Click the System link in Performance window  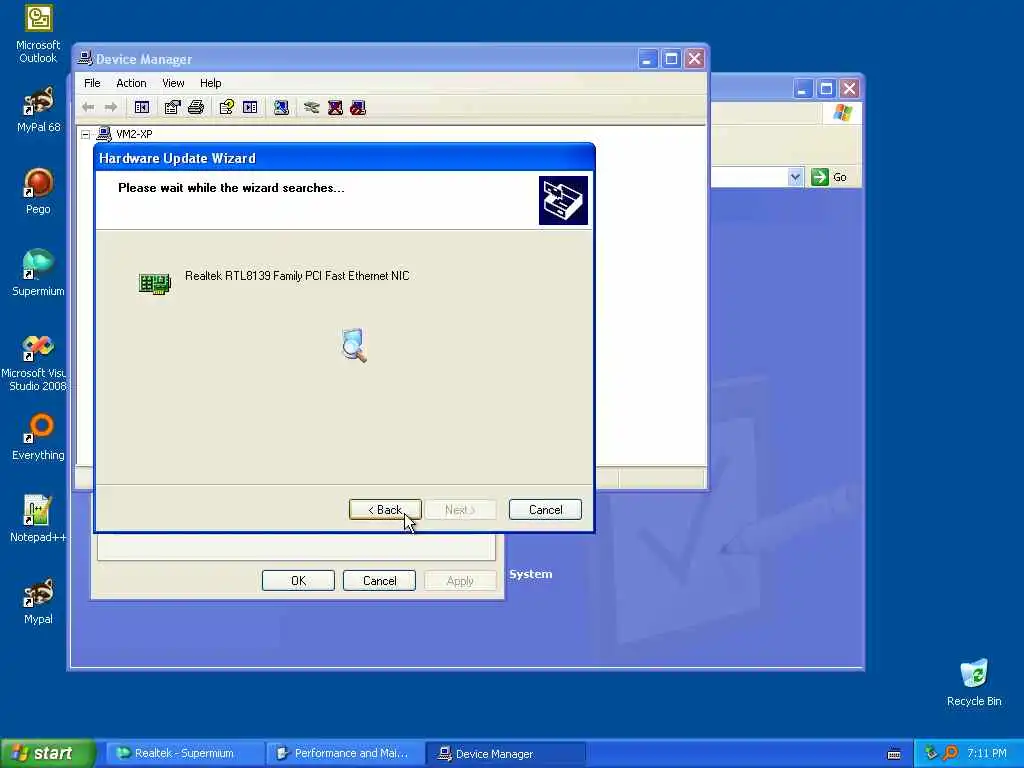click(x=531, y=574)
